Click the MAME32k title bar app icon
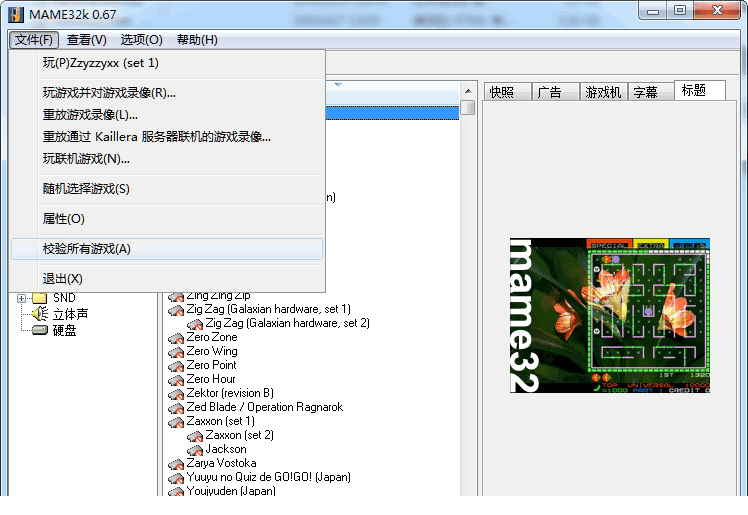This screenshot has height=515, width=748. [x=16, y=15]
